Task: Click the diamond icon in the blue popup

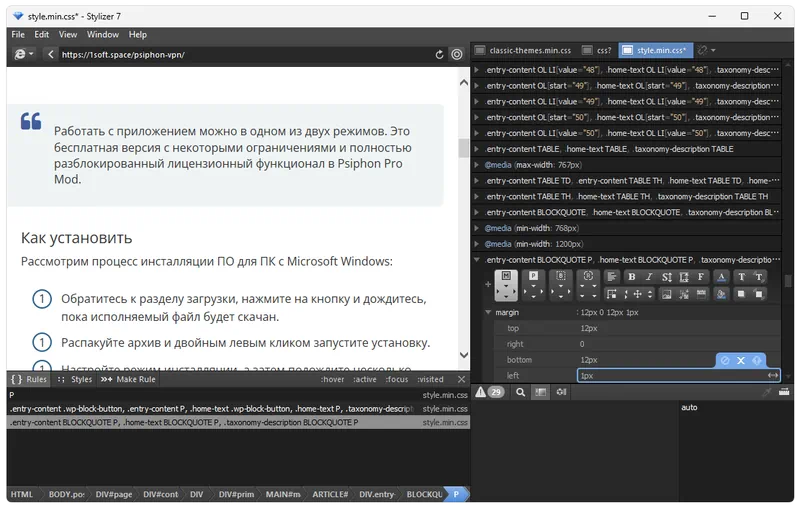Action: click(757, 360)
